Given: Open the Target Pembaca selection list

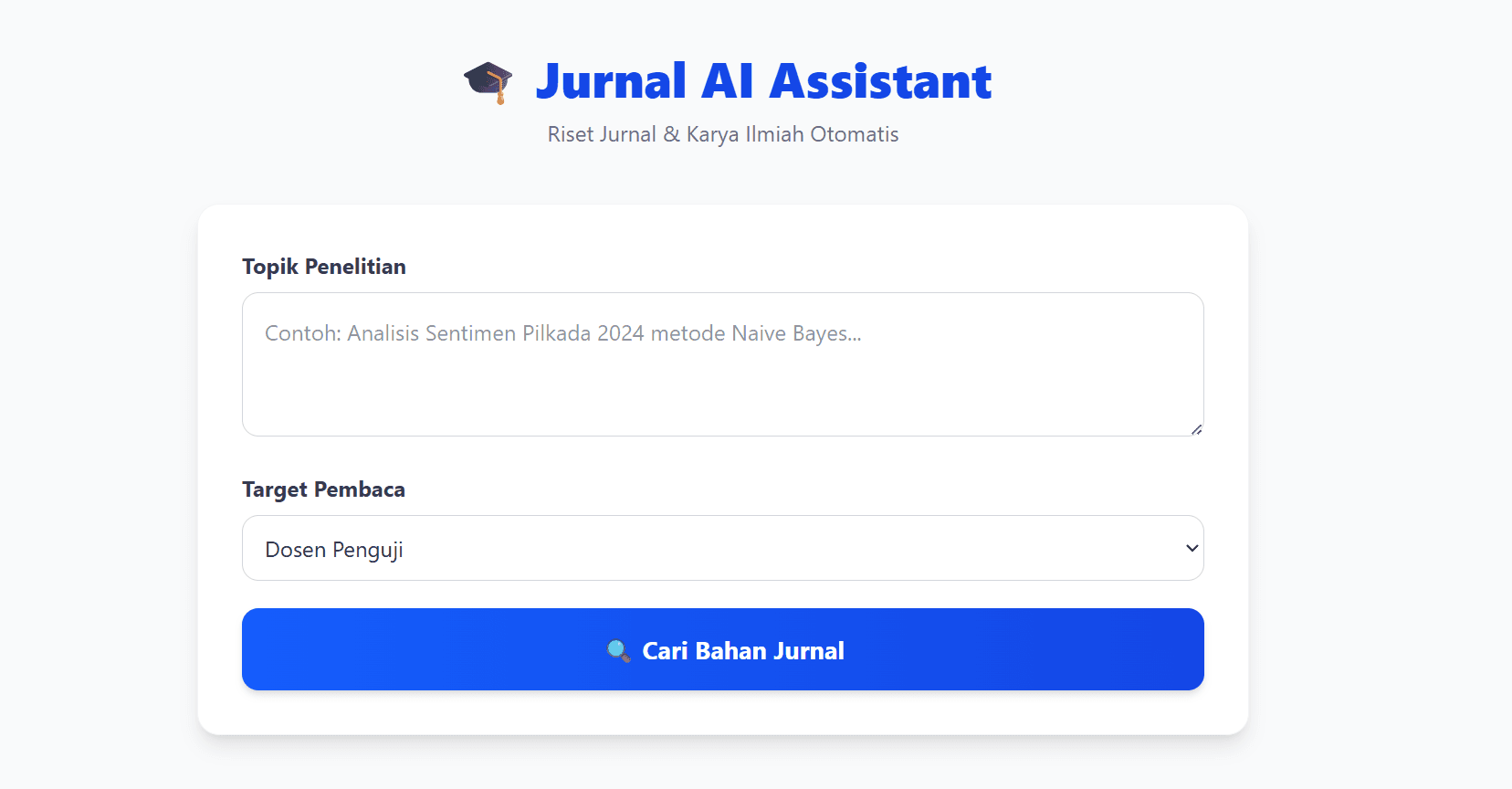Looking at the screenshot, I should click(x=723, y=548).
